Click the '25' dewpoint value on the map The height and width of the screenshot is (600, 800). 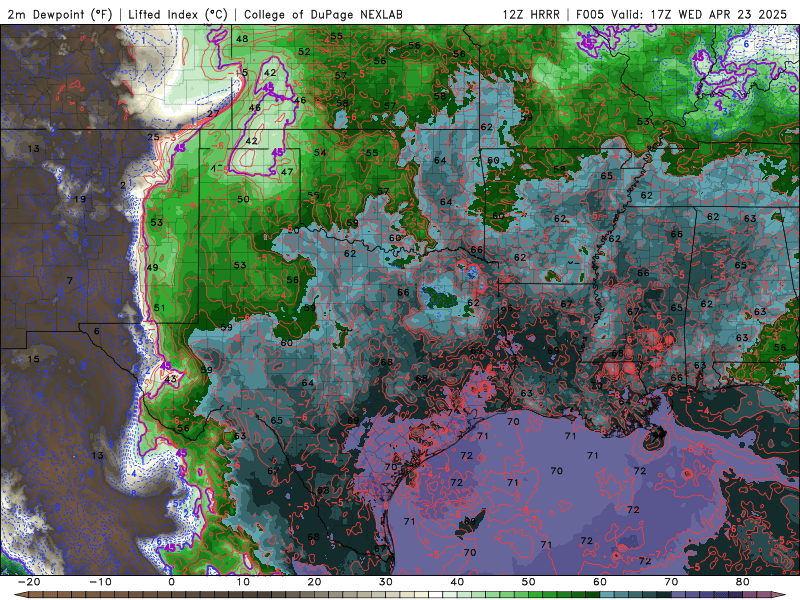pos(153,137)
